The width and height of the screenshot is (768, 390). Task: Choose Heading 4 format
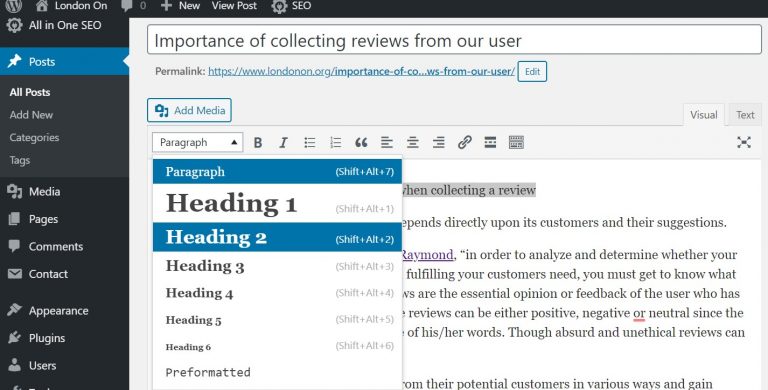[x=277, y=293]
